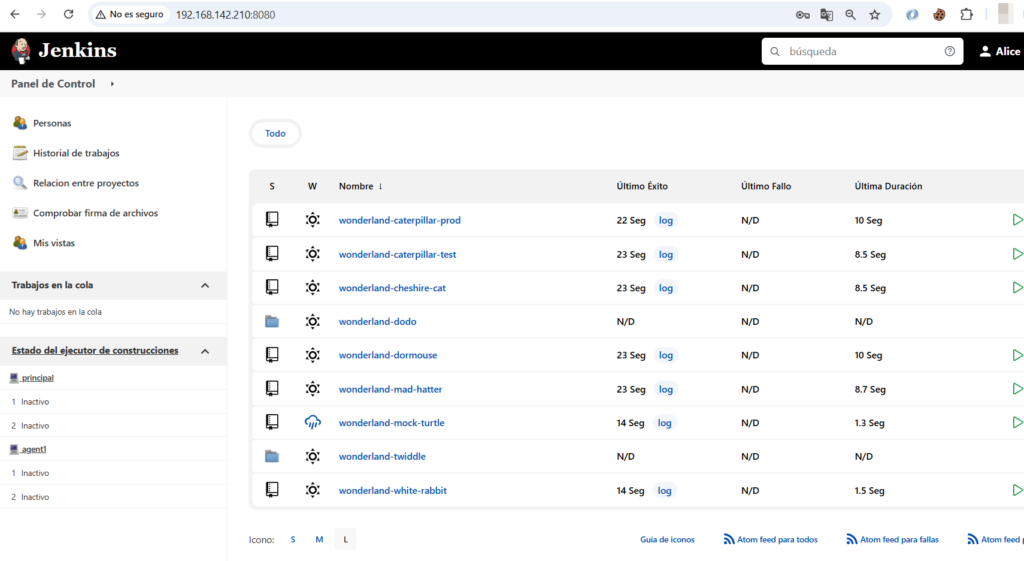Select medium icon size M
The height and width of the screenshot is (561, 1024).
(x=319, y=539)
